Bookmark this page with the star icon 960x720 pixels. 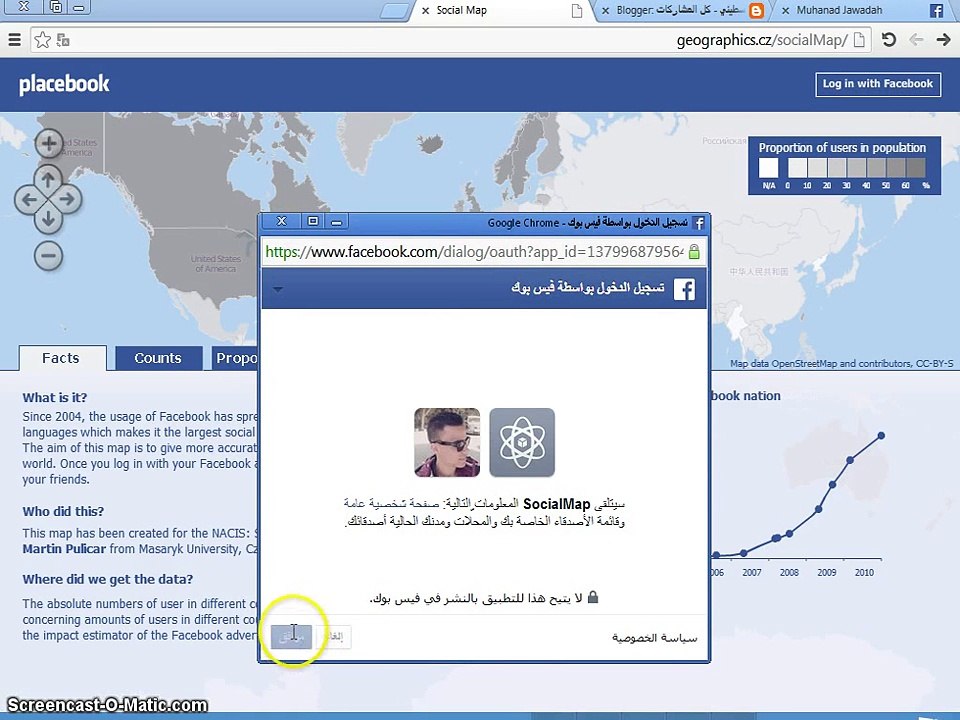click(x=42, y=40)
